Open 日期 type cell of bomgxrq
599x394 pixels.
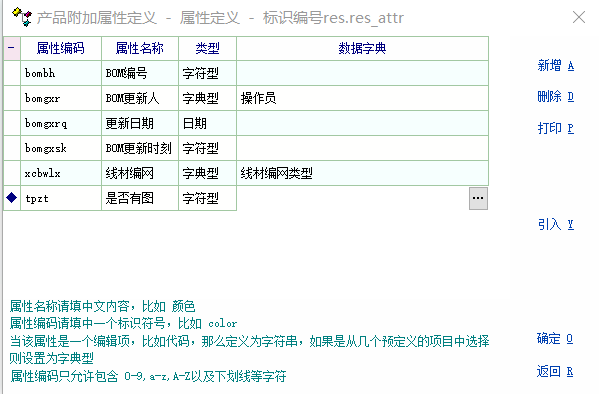(207, 123)
